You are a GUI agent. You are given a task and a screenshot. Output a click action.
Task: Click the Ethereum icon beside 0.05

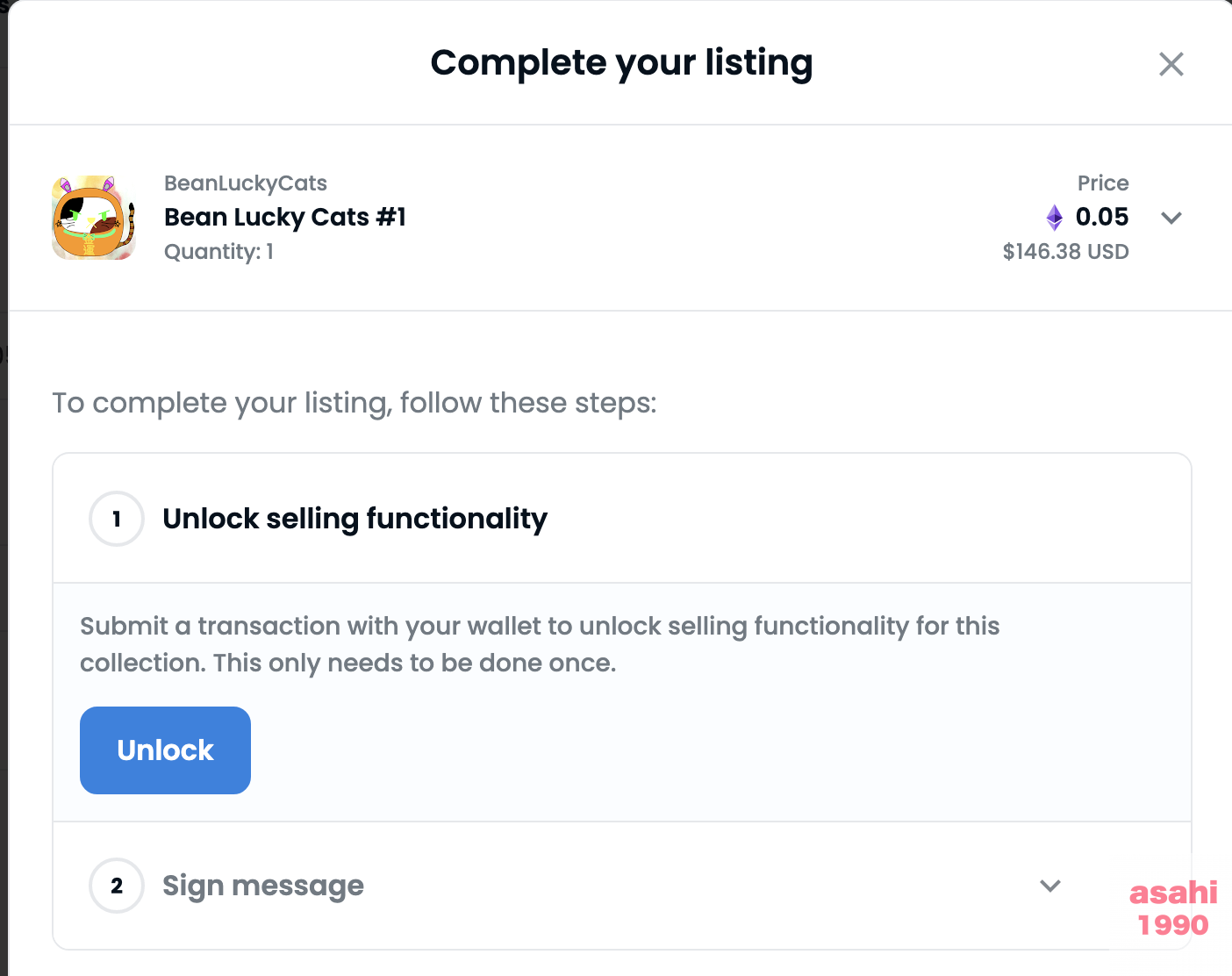[x=1055, y=217]
